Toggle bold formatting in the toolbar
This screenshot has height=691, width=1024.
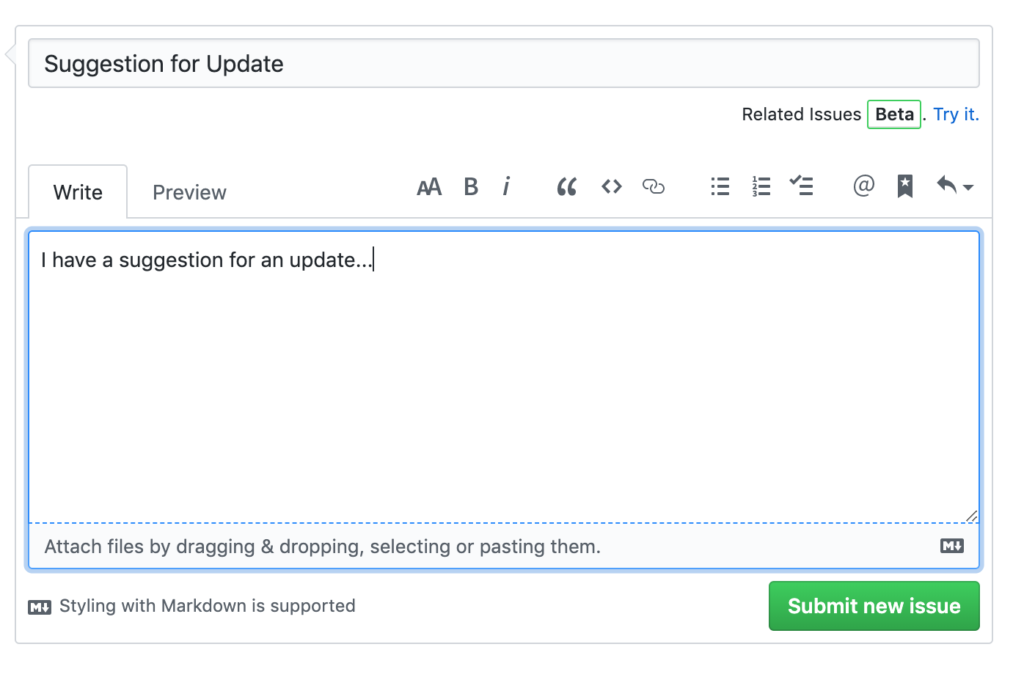click(x=471, y=186)
